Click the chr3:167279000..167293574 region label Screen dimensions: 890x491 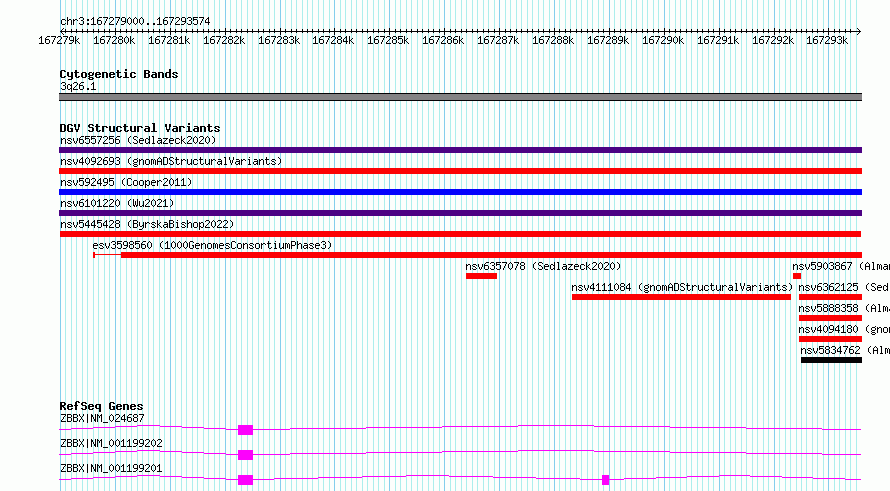135,21
